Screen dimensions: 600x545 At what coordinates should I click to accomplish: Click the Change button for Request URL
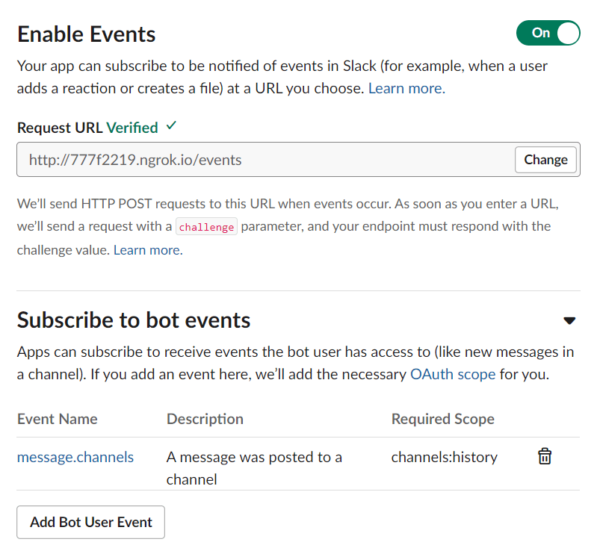pos(545,160)
